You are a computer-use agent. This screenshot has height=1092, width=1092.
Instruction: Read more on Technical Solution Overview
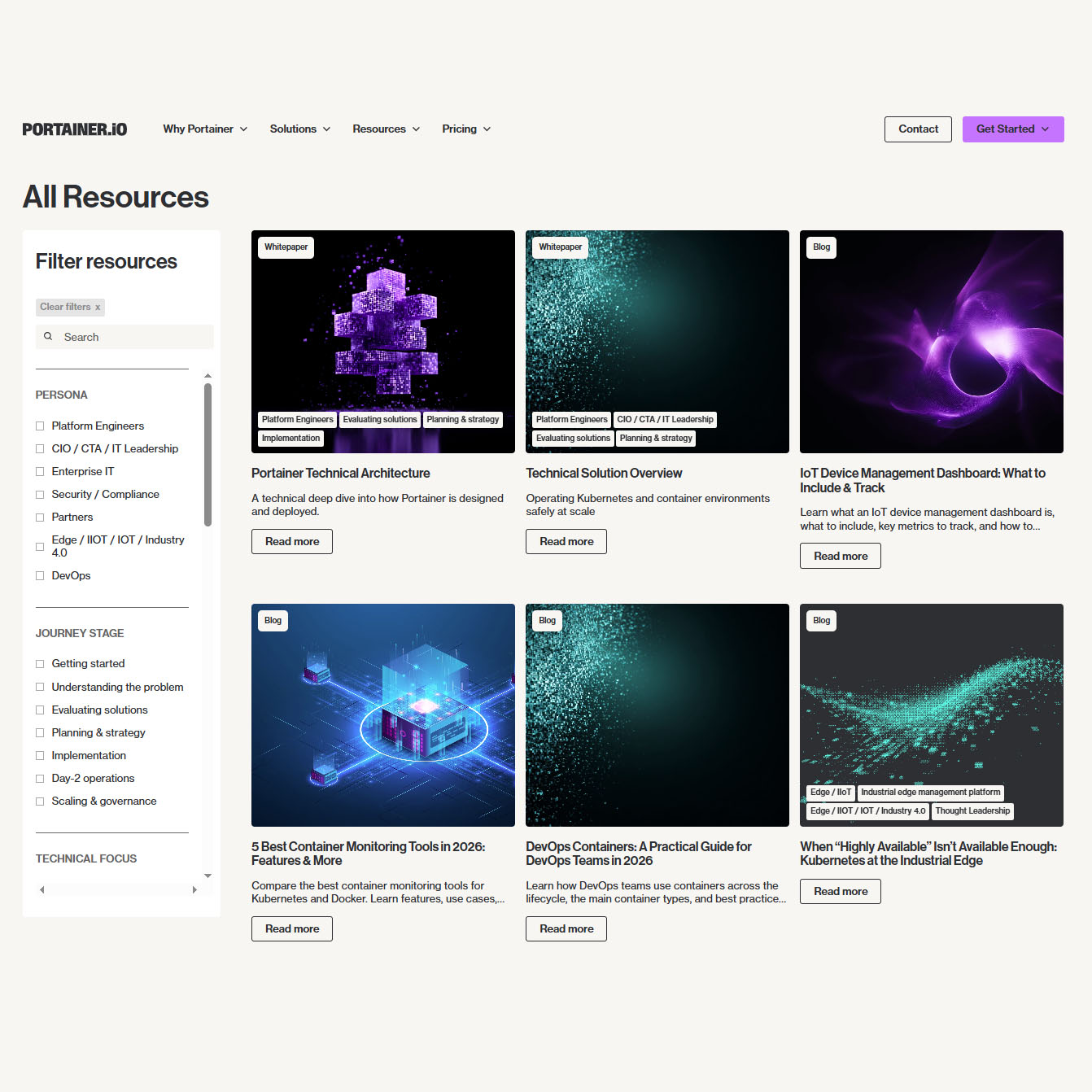click(x=566, y=541)
